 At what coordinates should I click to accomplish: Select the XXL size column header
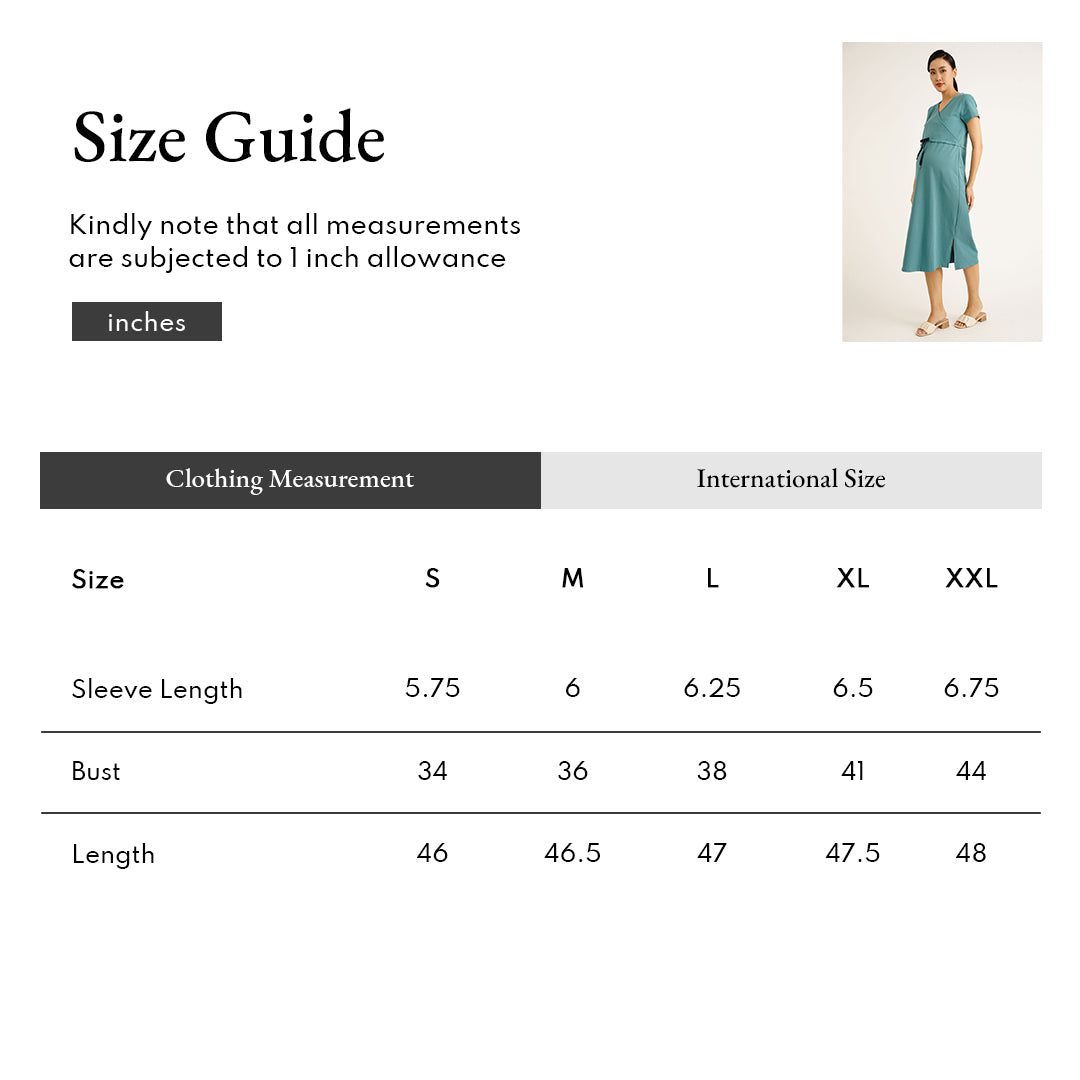tap(971, 578)
